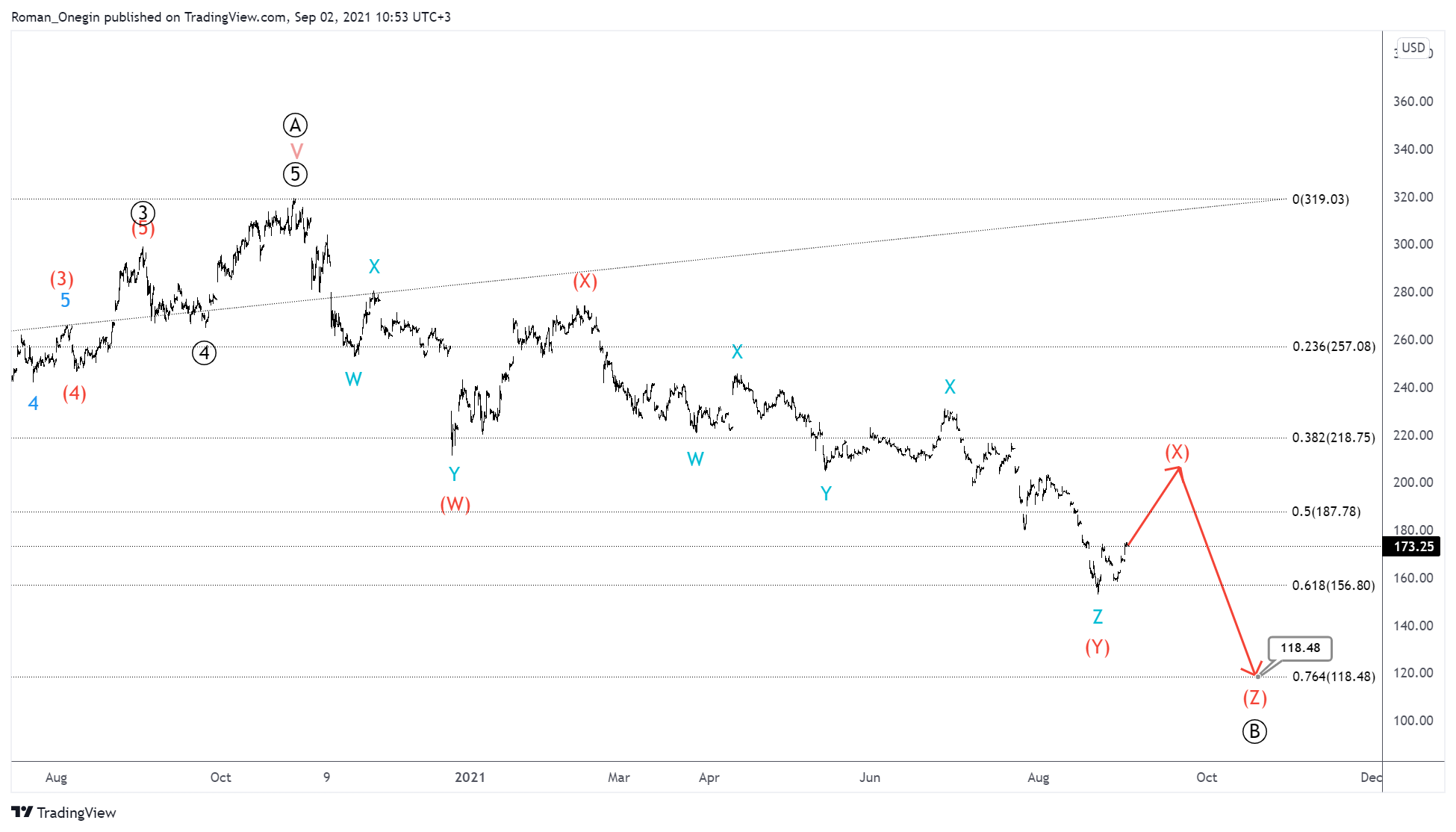Click the circled 4 wave marker

click(204, 353)
